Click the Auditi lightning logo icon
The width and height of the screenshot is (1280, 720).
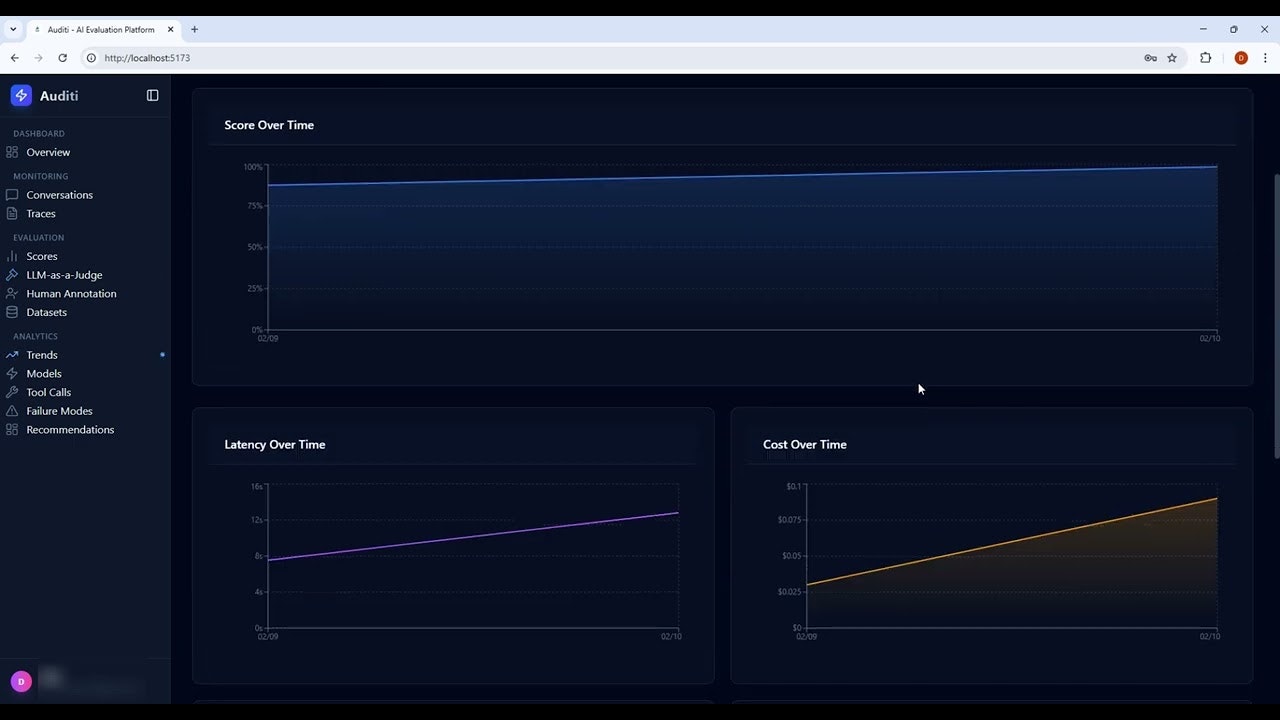point(21,95)
